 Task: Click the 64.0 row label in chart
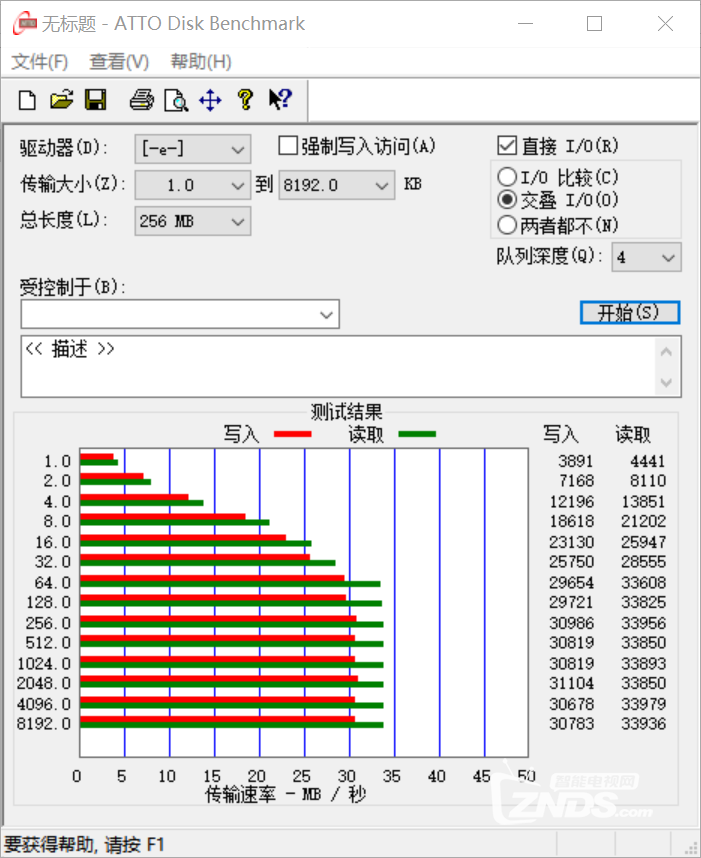[53, 583]
